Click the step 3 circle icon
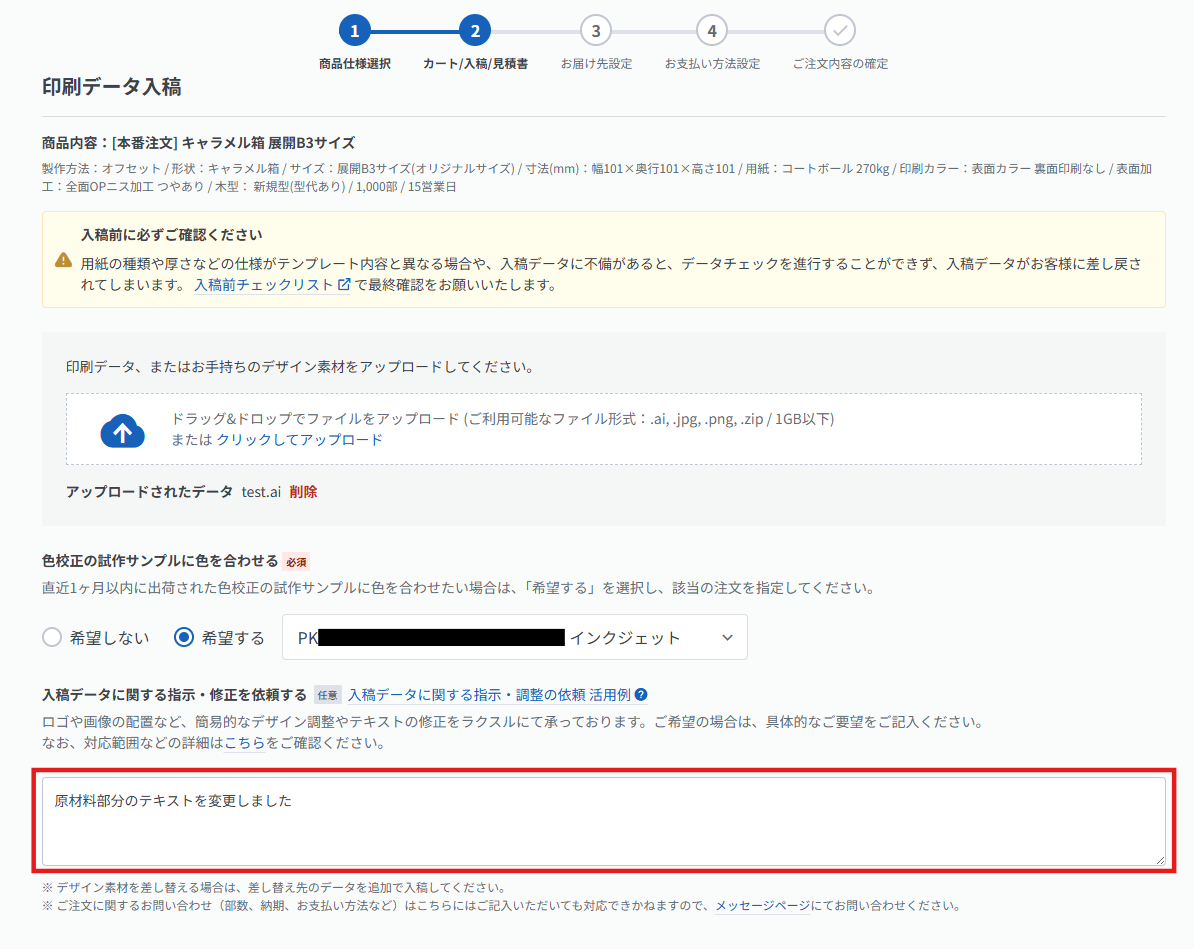Screen dimensions: 1194x949 [595, 30]
